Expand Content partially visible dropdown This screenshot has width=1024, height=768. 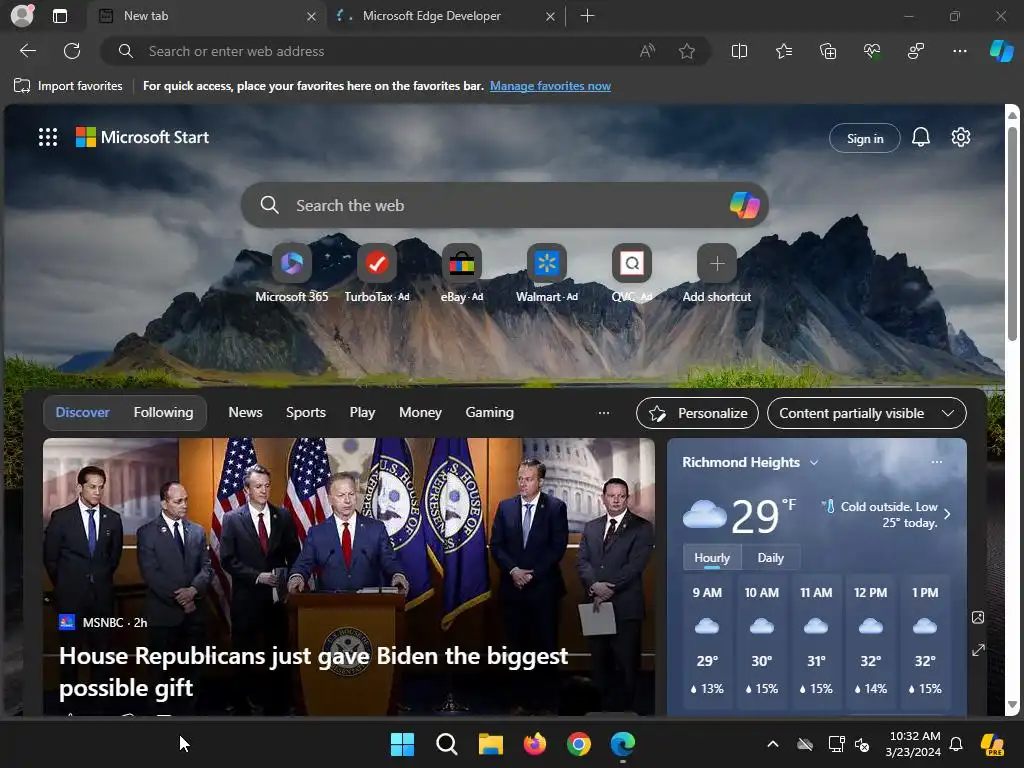pos(867,413)
